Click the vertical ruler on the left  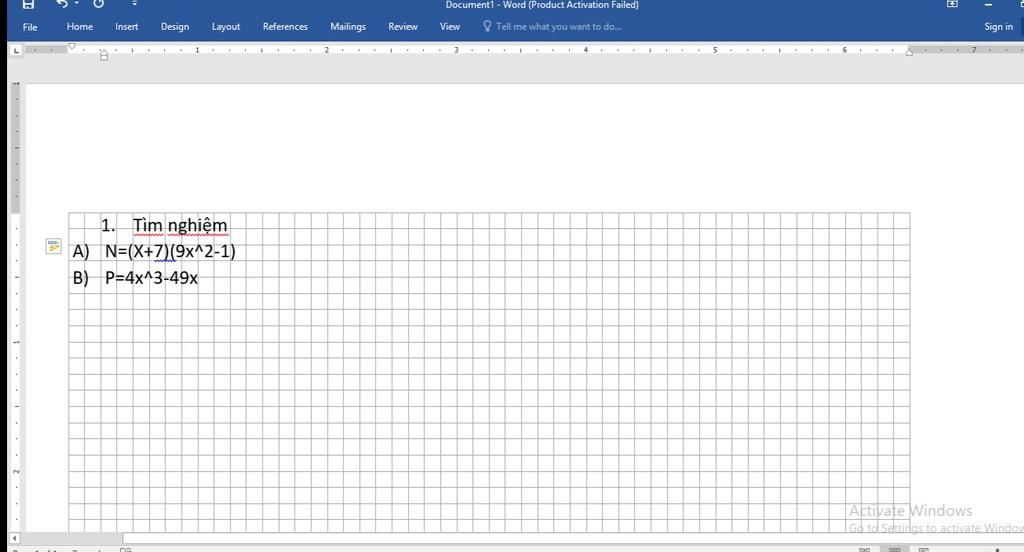tap(16, 307)
